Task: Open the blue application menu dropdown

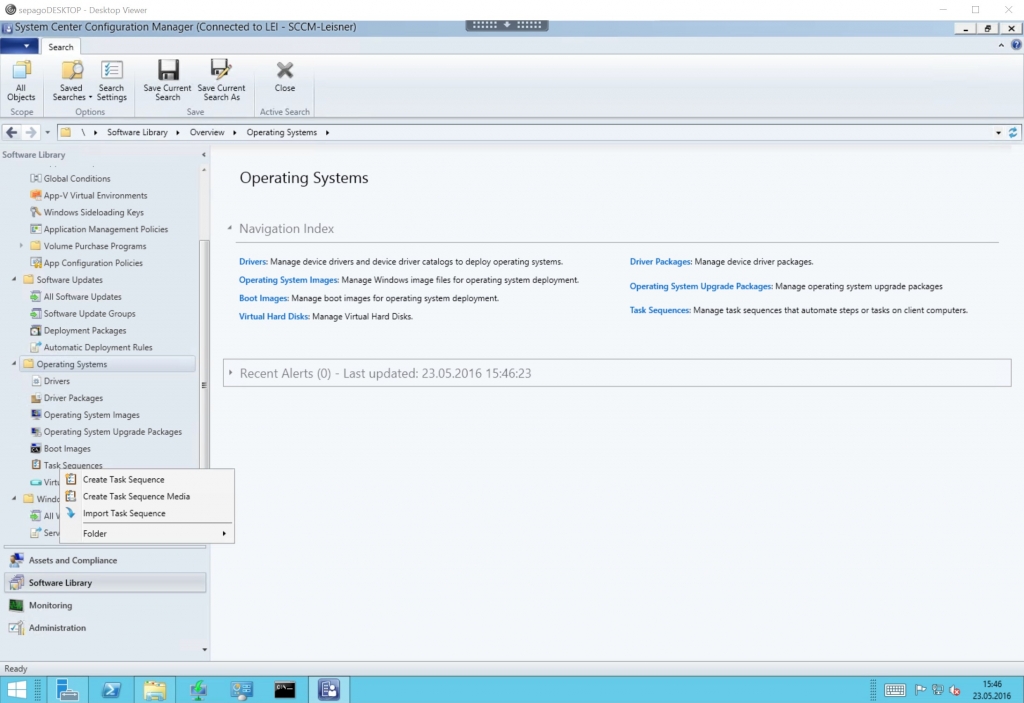Action: point(19,46)
